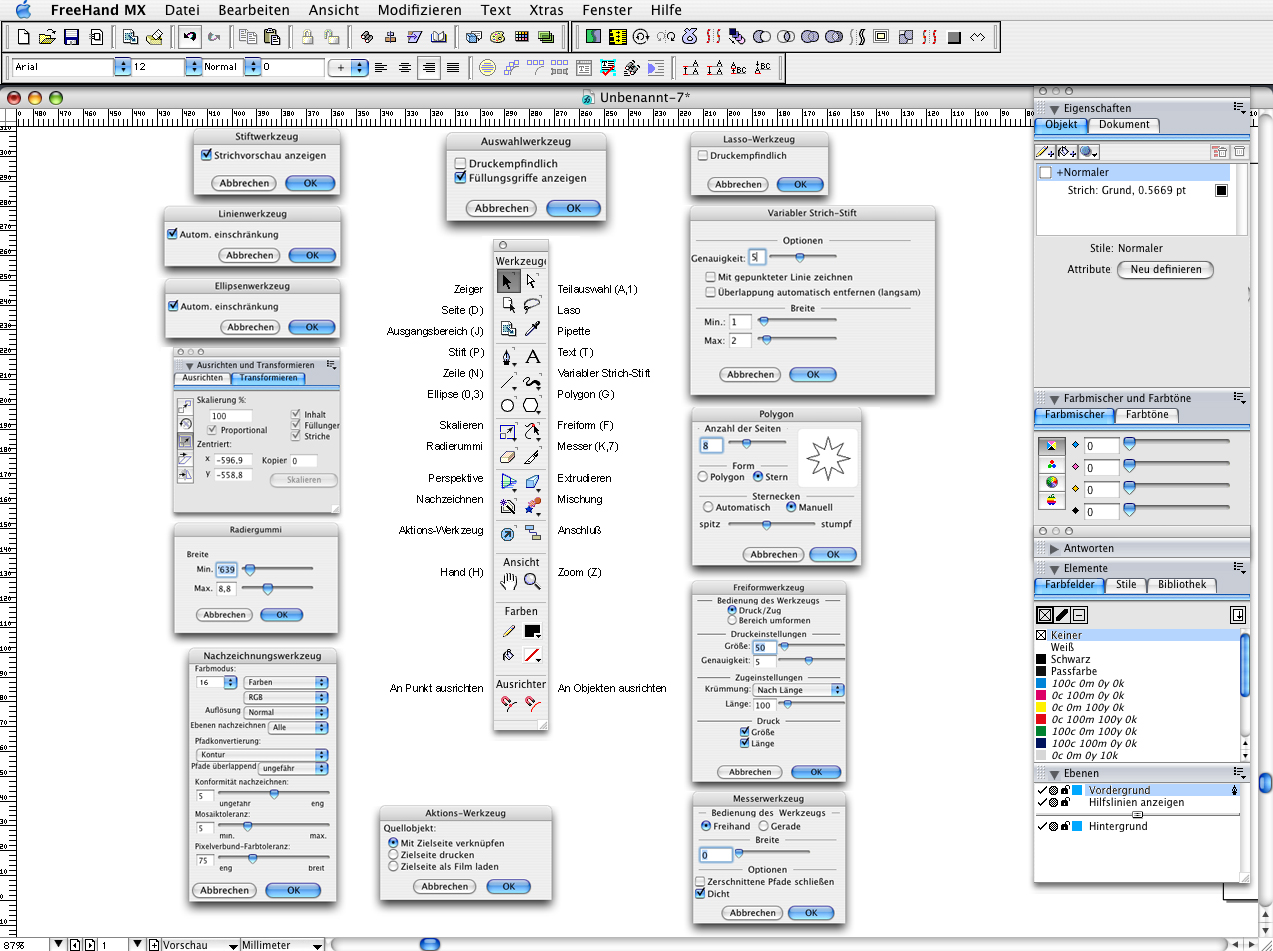
Task: Choose Polygon radio button under Form
Action: (x=704, y=477)
